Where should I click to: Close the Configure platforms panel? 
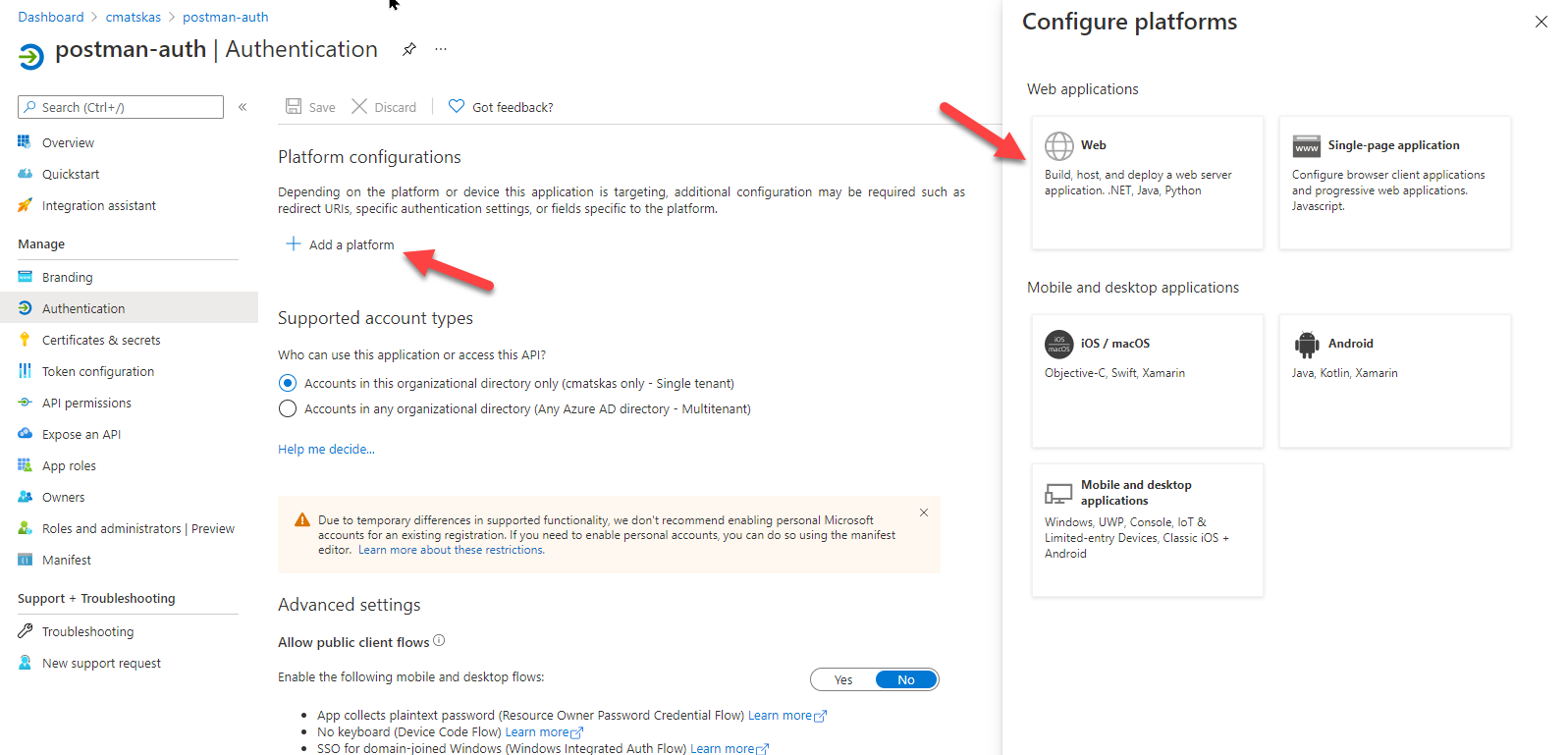click(x=1541, y=22)
